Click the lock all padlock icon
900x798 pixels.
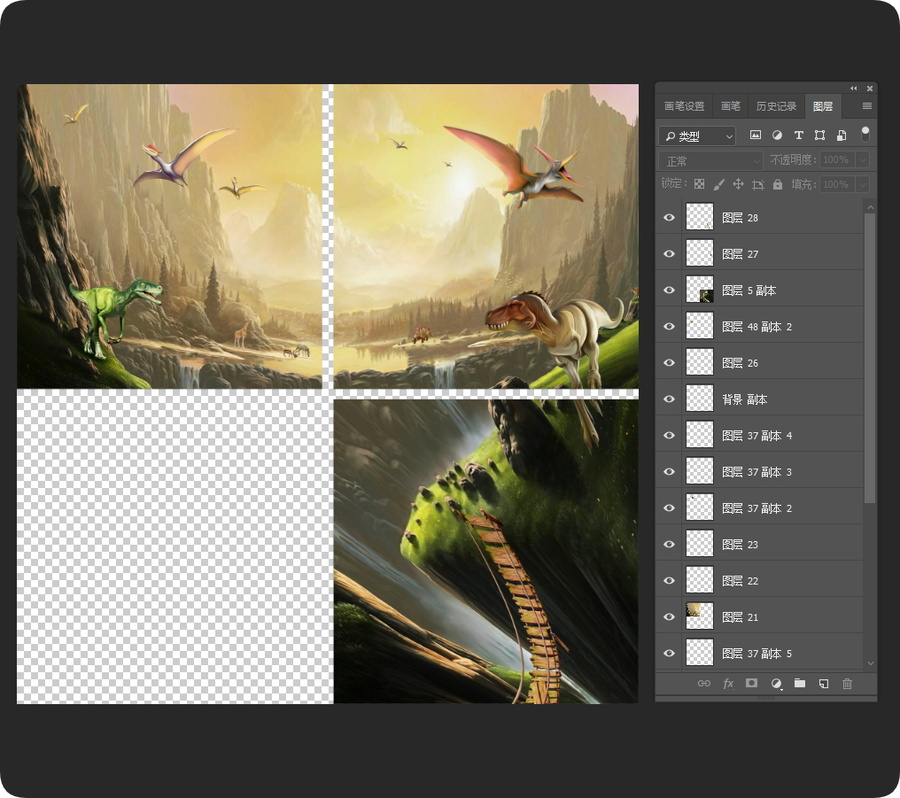[x=778, y=184]
